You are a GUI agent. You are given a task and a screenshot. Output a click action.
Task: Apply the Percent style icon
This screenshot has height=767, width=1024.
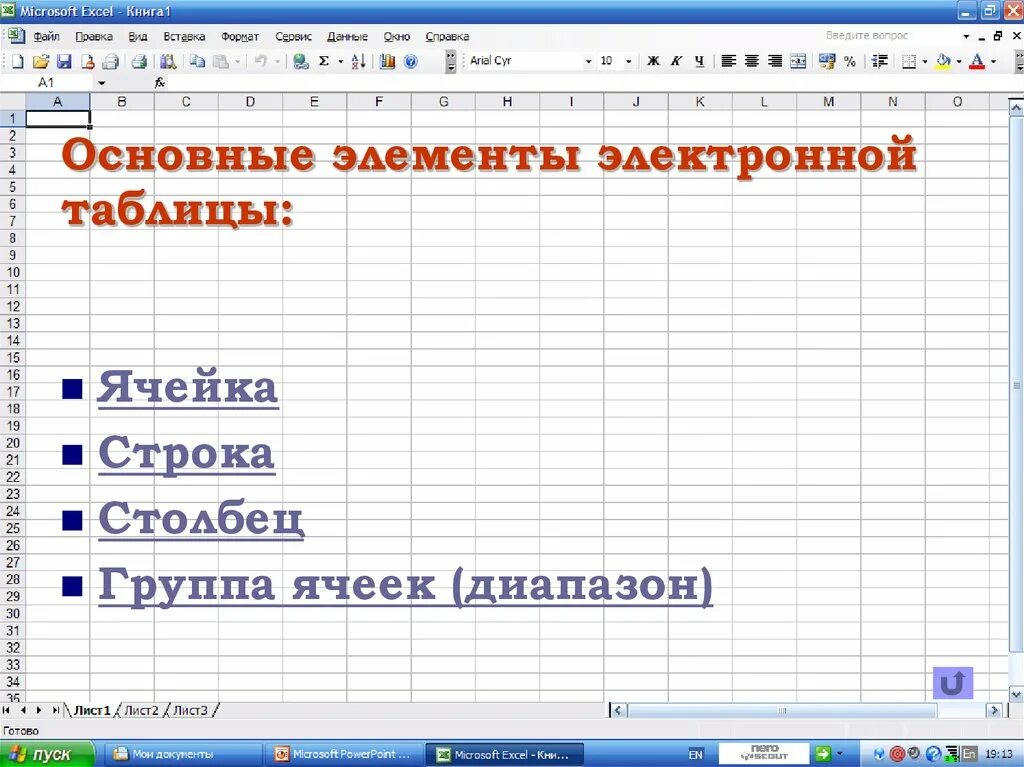tap(850, 61)
